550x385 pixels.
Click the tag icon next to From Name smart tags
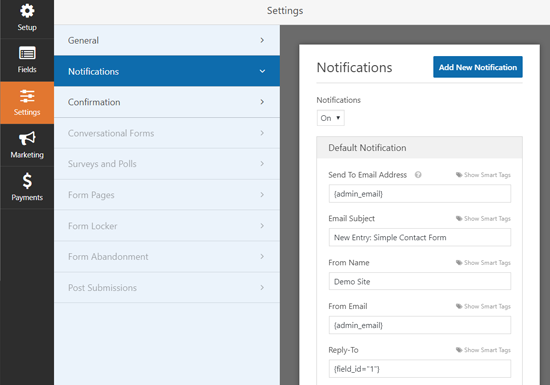click(459, 263)
